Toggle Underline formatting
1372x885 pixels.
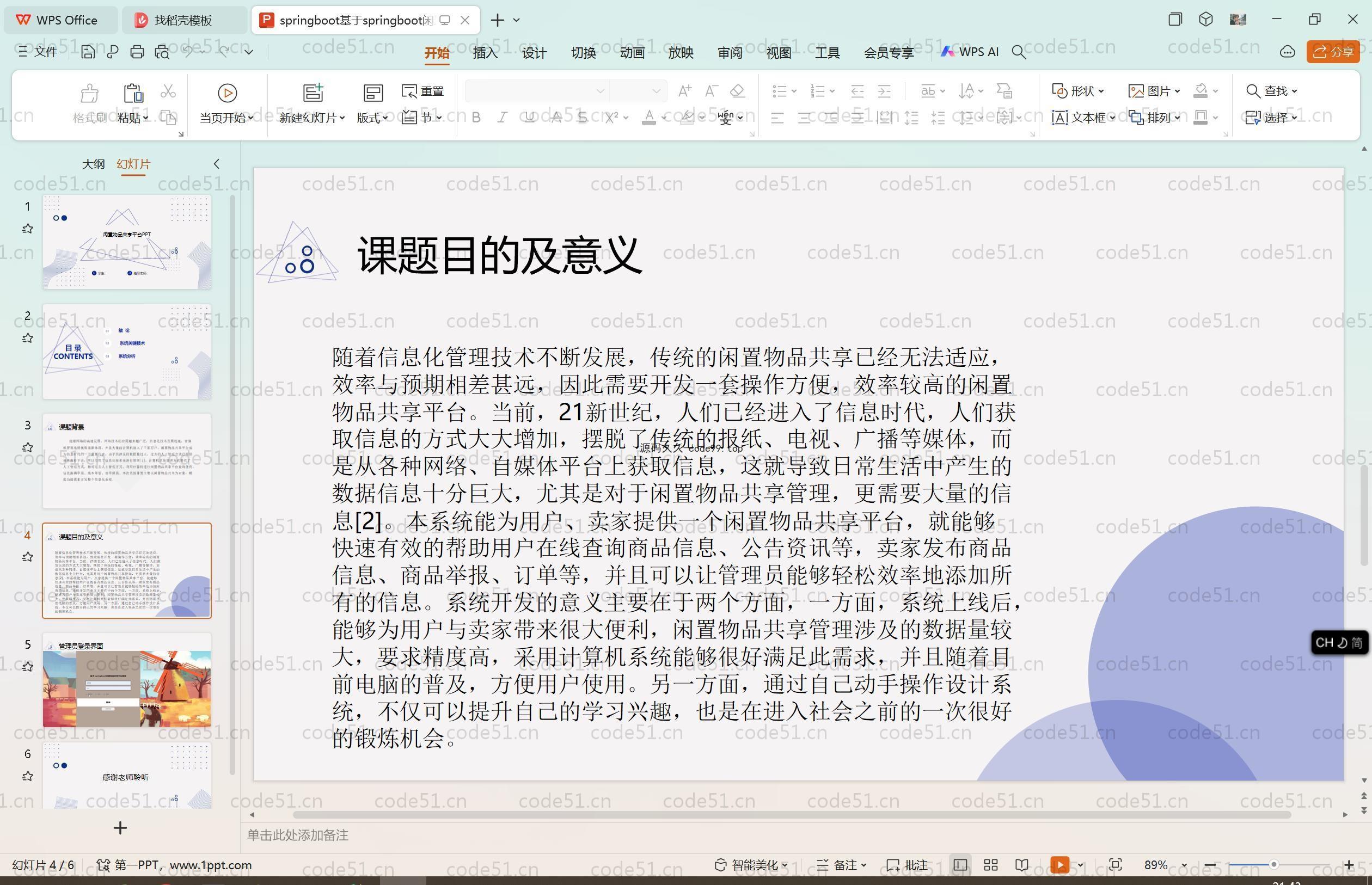(529, 118)
